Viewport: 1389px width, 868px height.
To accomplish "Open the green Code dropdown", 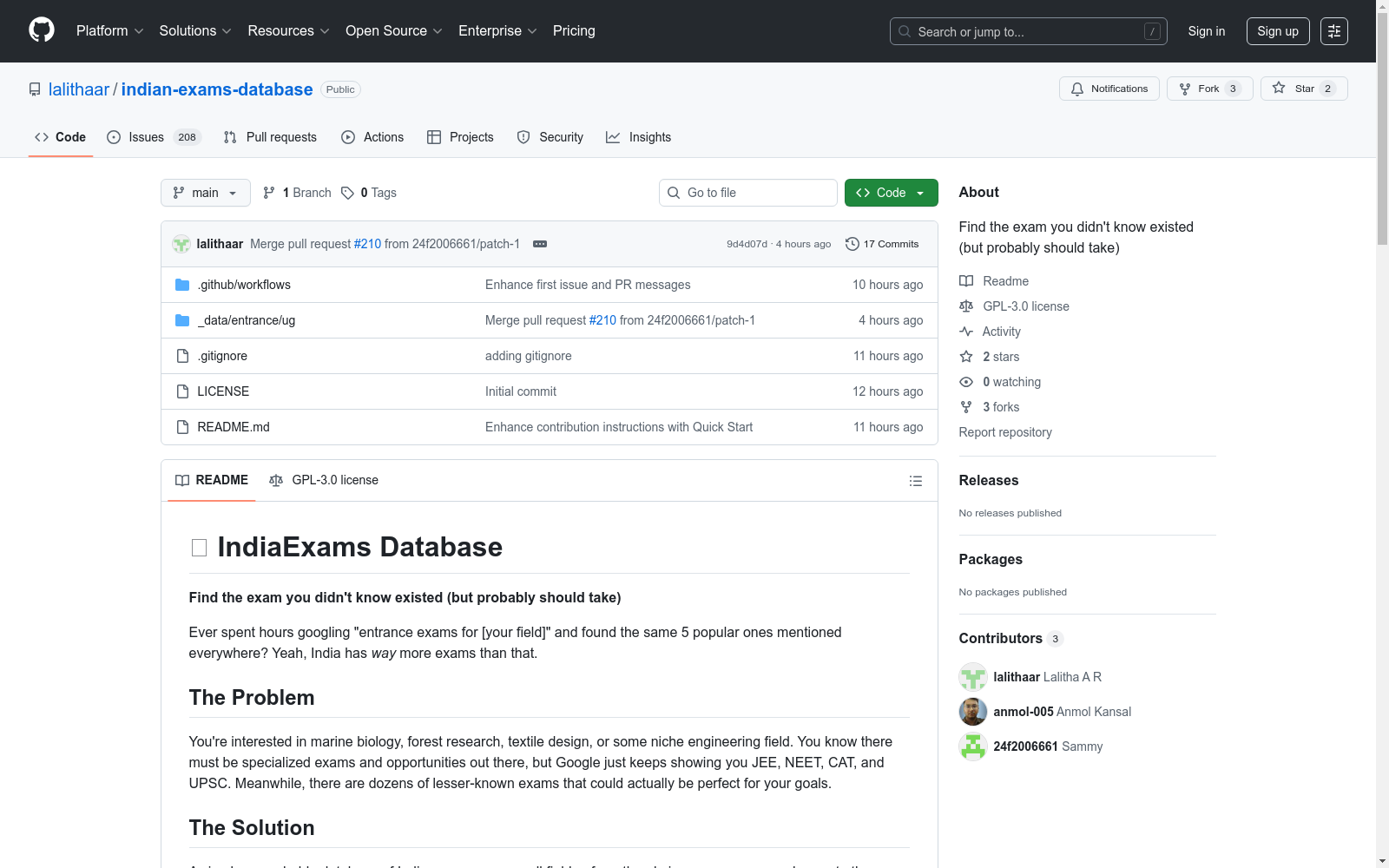I will [892, 193].
